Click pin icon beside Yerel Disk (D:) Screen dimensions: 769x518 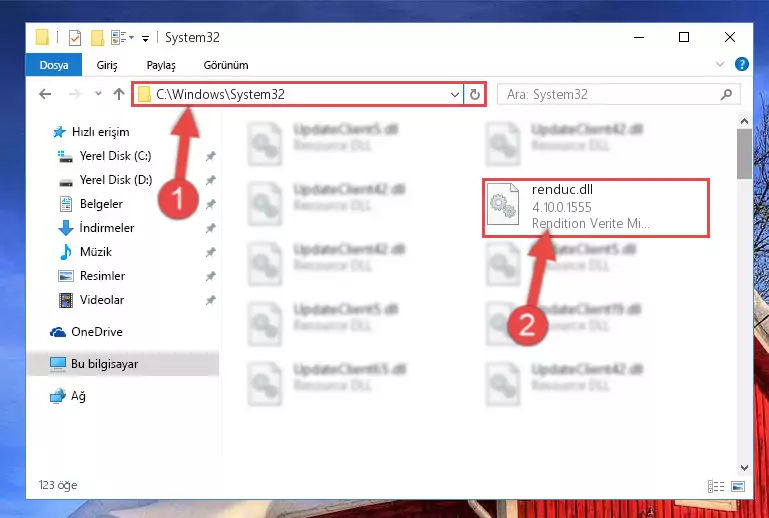[210, 180]
